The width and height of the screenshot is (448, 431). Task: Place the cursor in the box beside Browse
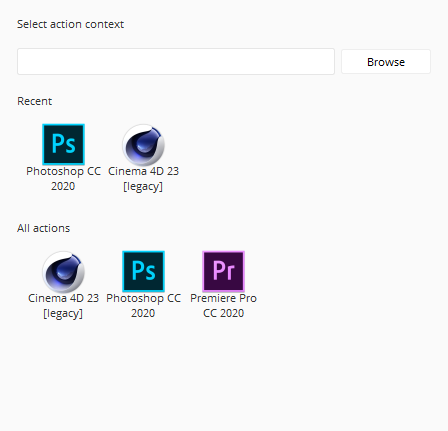click(176, 61)
